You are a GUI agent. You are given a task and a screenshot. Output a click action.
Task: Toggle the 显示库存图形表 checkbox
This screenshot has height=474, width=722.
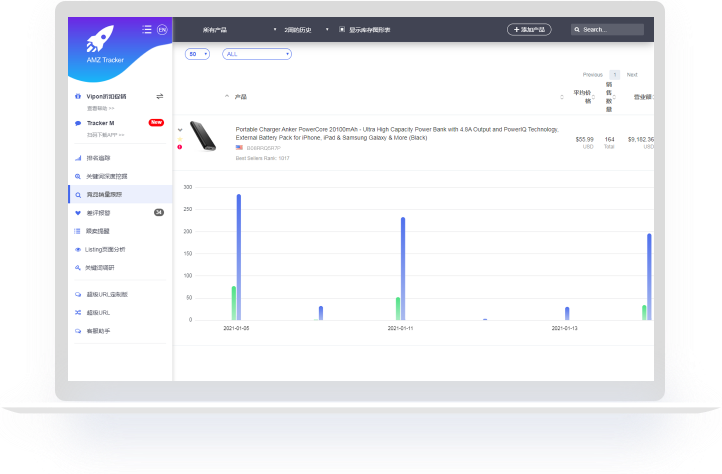342,30
